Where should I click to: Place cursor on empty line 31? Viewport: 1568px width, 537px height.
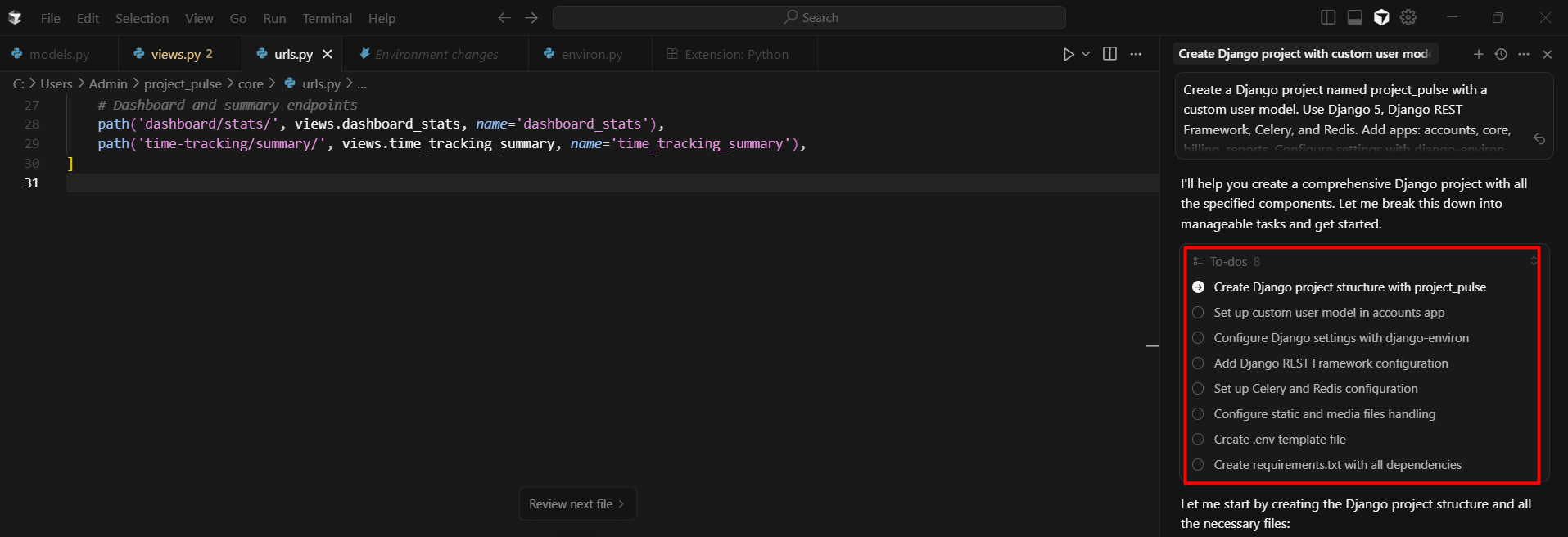[x=612, y=183]
